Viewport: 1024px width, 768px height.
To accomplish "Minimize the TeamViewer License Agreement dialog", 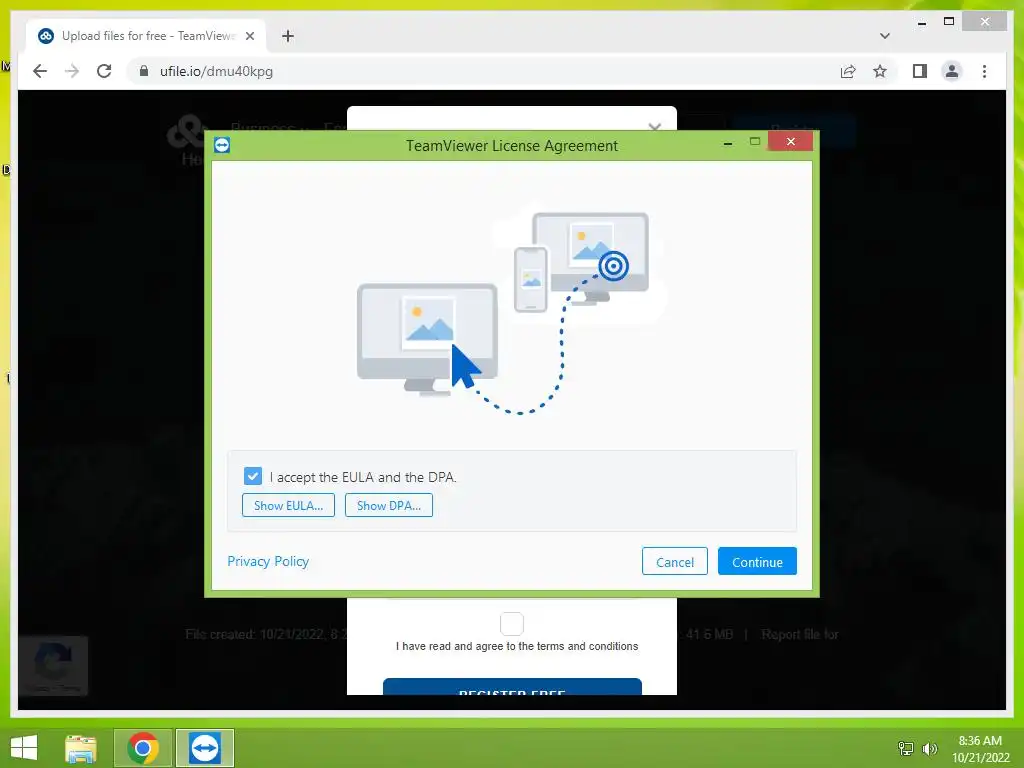I will (x=728, y=142).
